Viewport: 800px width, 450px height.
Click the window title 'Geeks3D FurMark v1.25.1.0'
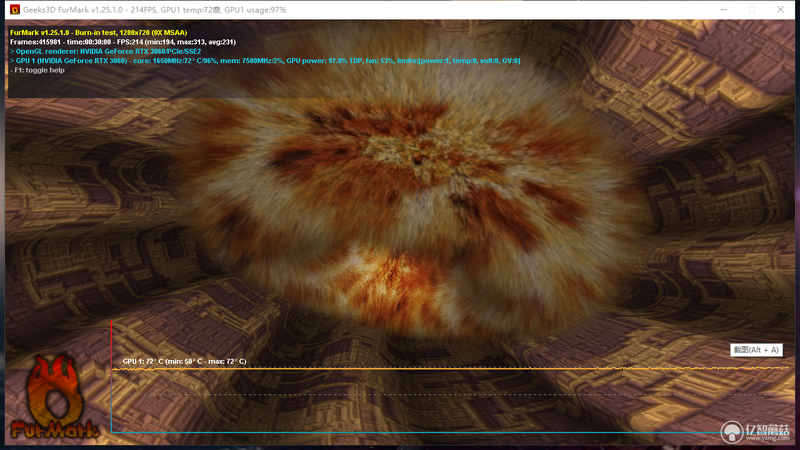(x=155, y=10)
